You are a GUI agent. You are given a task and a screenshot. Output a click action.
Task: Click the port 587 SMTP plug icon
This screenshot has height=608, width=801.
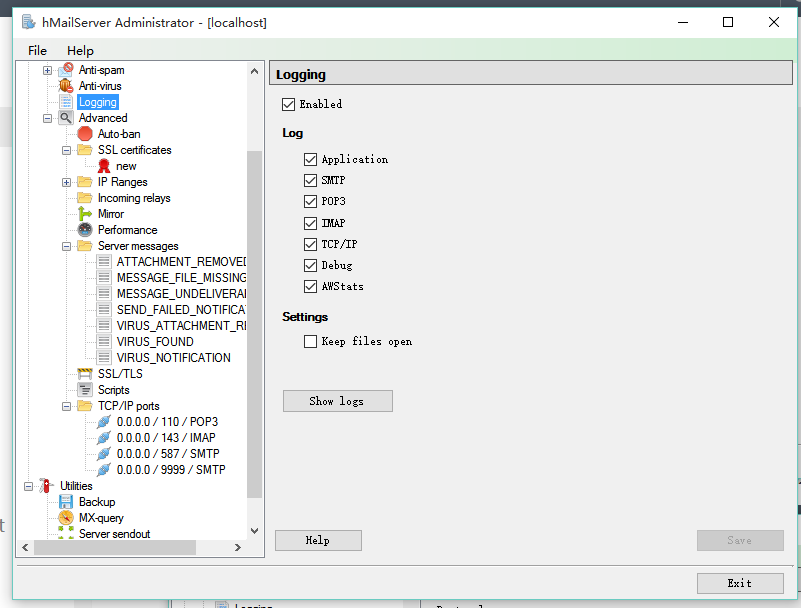click(x=104, y=454)
